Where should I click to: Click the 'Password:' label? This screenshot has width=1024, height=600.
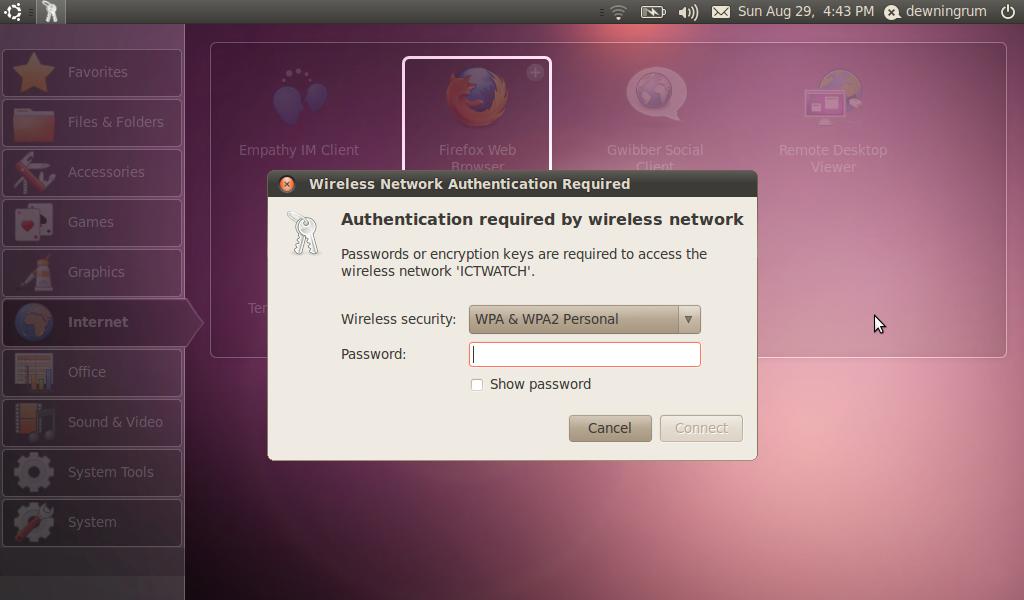click(x=374, y=355)
